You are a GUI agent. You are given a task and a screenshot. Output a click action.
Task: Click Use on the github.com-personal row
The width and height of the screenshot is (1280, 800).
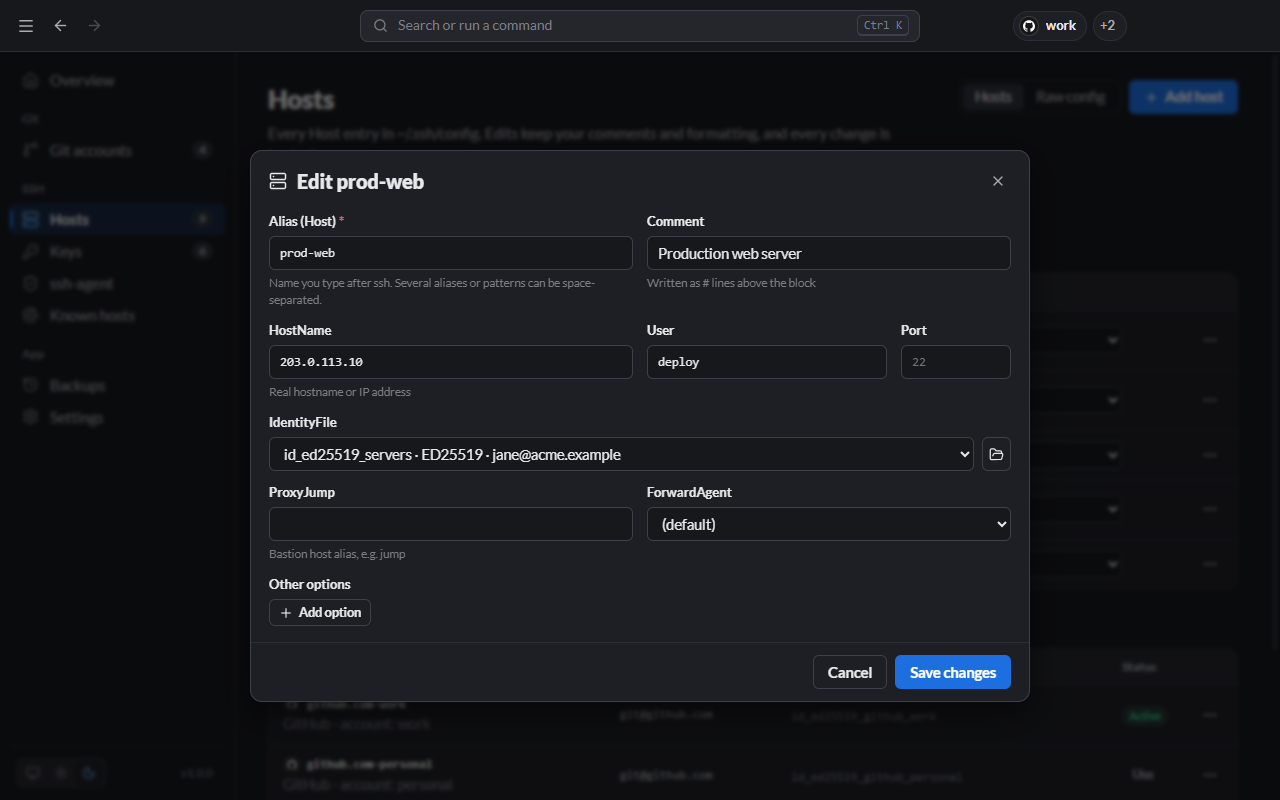tap(1142, 774)
